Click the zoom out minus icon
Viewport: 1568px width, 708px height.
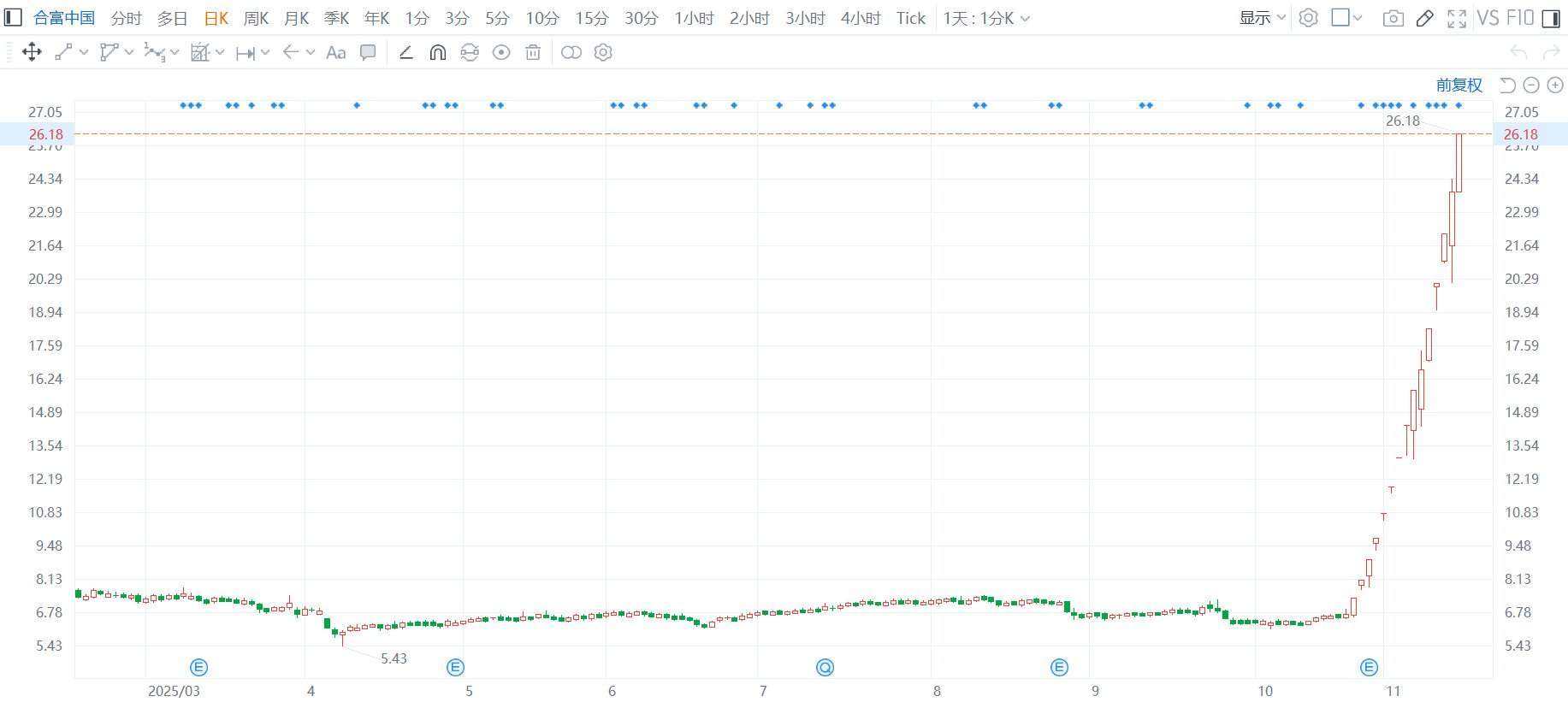(x=1531, y=85)
